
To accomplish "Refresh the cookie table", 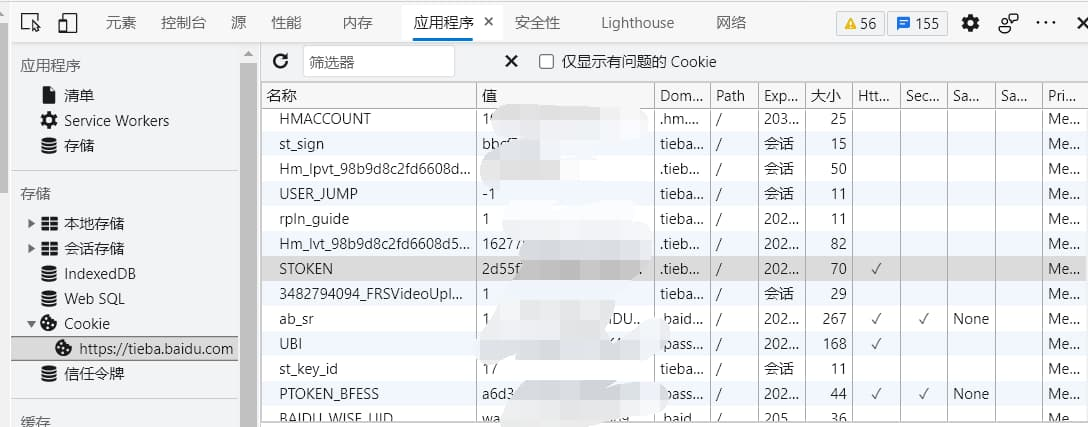I will point(280,61).
